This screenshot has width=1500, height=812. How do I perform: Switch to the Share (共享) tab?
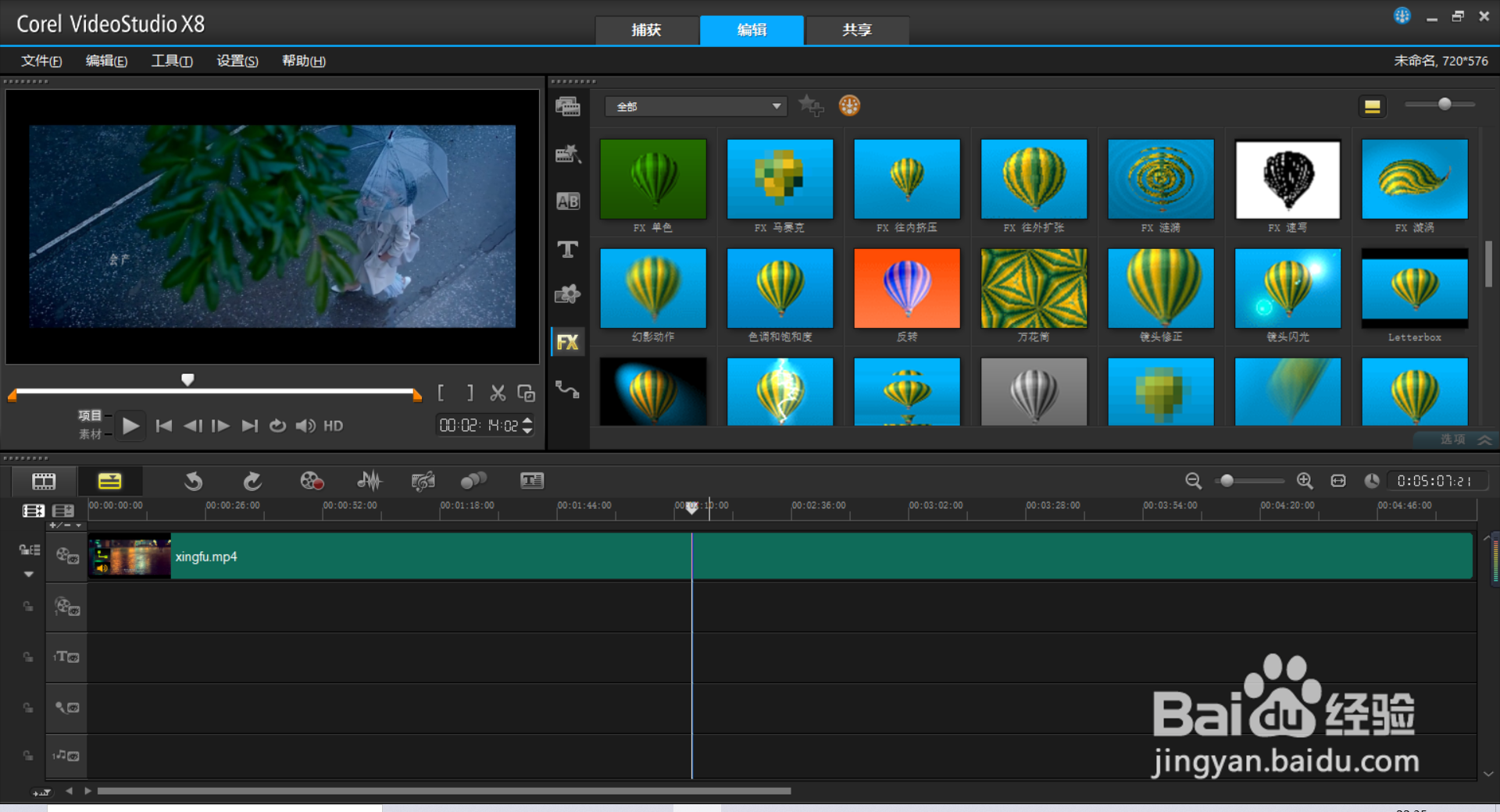(857, 30)
